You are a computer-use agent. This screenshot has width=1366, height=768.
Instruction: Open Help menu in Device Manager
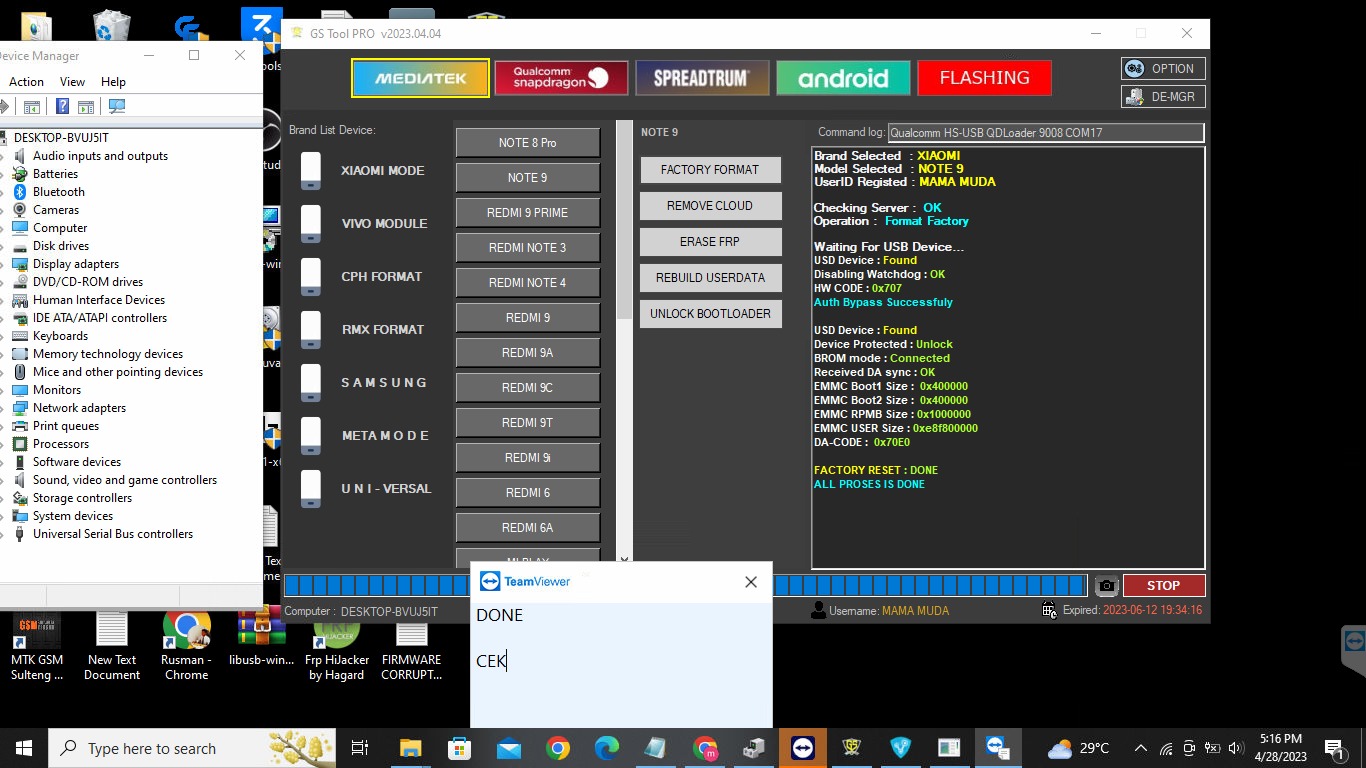[x=113, y=82]
